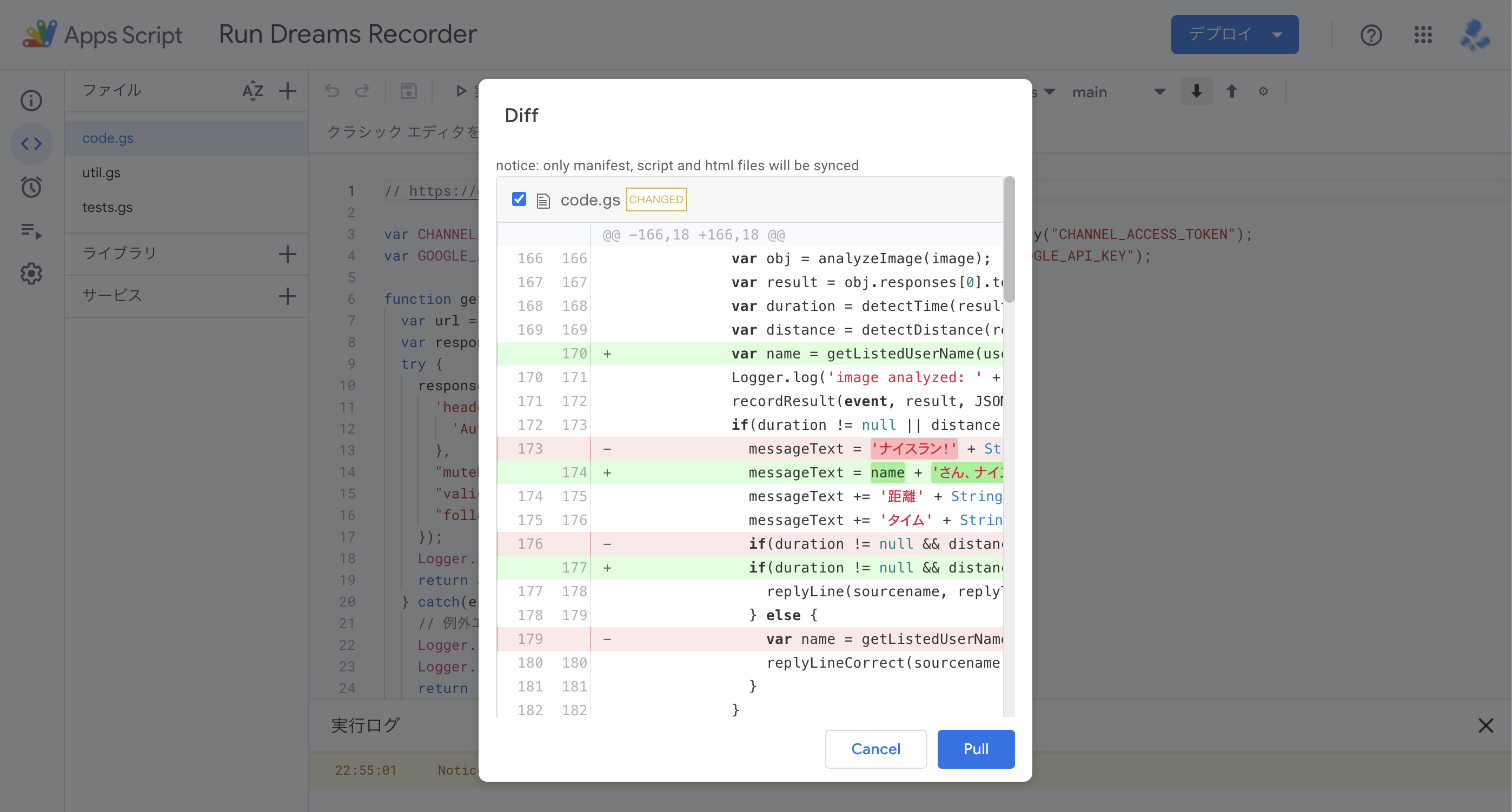The image size is (1512, 812).
Task: Uncheck the code.gs file checkbox
Action: [x=519, y=199]
